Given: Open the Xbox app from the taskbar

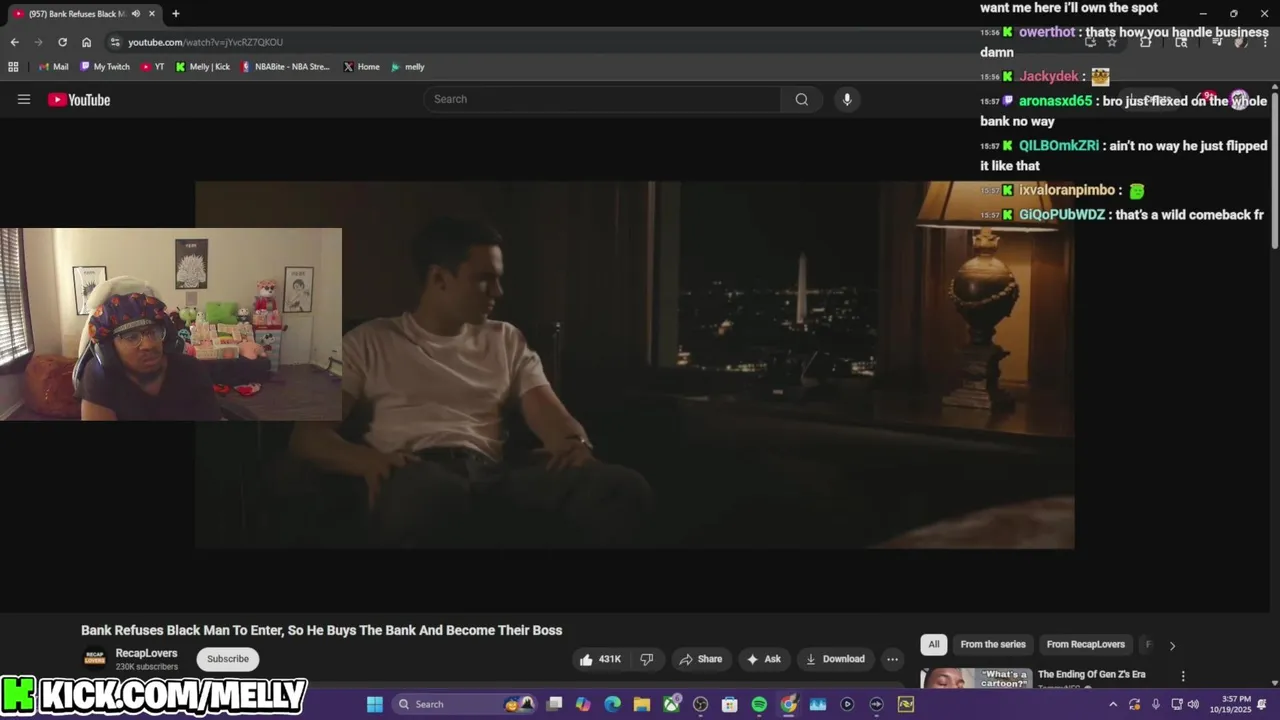Looking at the screenshot, I should [x=671, y=704].
